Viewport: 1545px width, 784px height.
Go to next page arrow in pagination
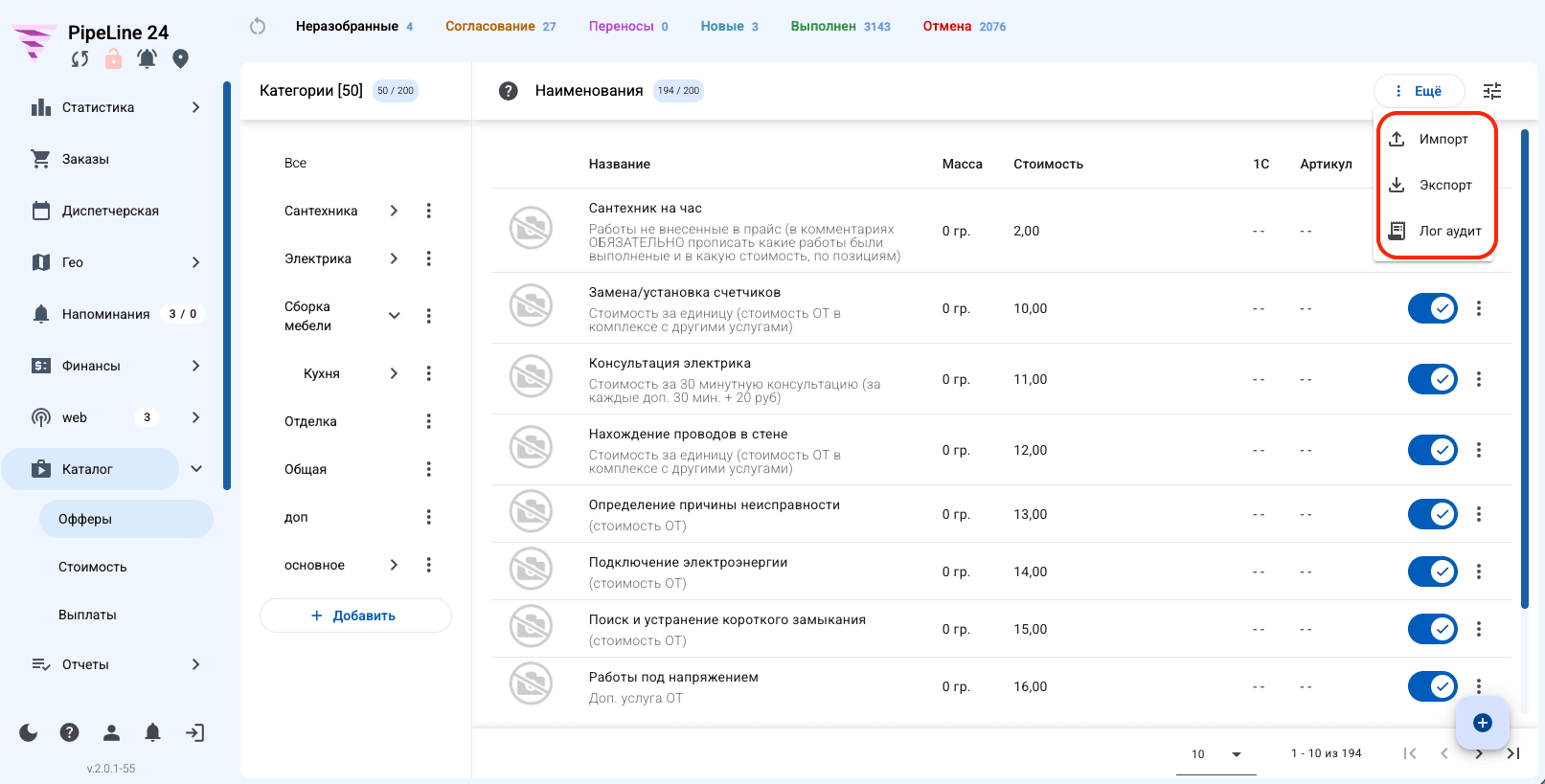coord(1479,753)
